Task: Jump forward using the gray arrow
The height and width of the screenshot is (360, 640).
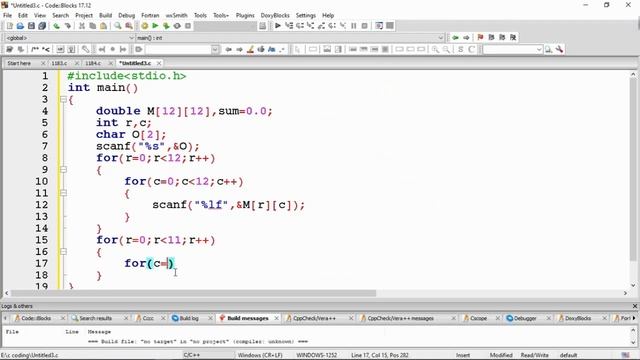Action: tap(466, 38)
